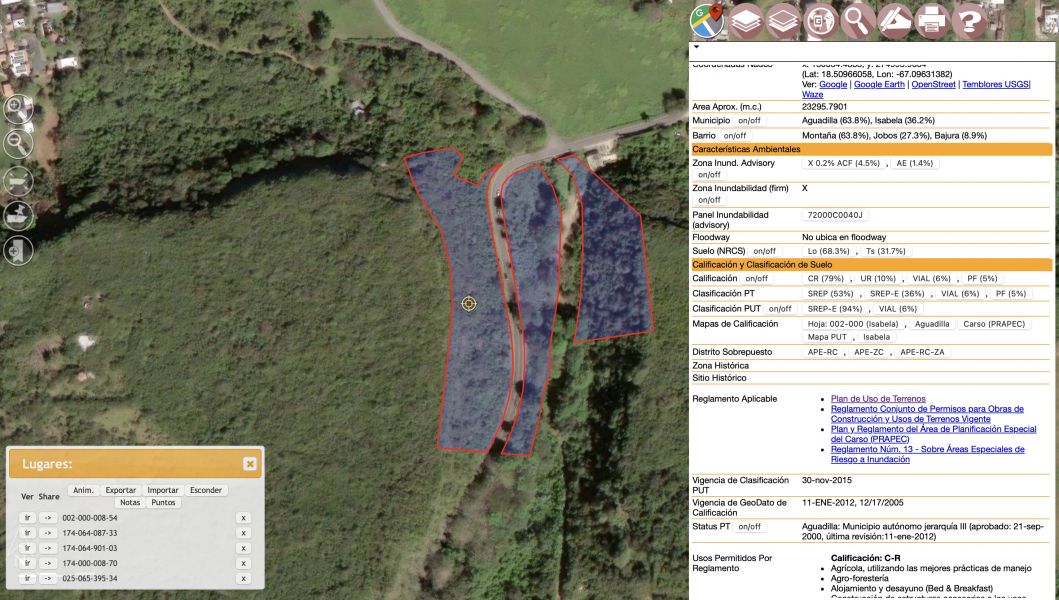Open the Google Maps view icon

[x=708, y=20]
